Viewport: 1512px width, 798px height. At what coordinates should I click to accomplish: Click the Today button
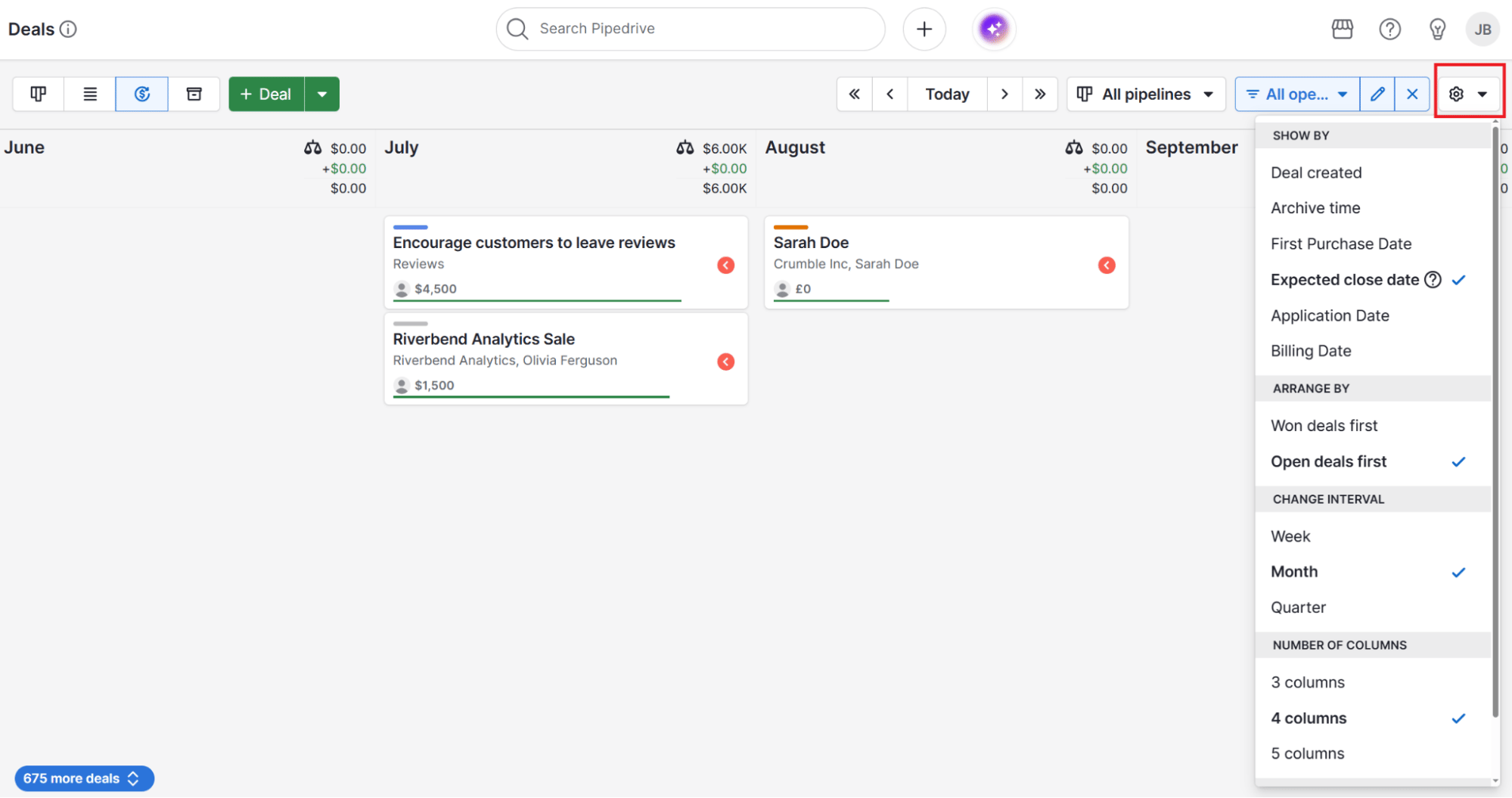point(947,94)
